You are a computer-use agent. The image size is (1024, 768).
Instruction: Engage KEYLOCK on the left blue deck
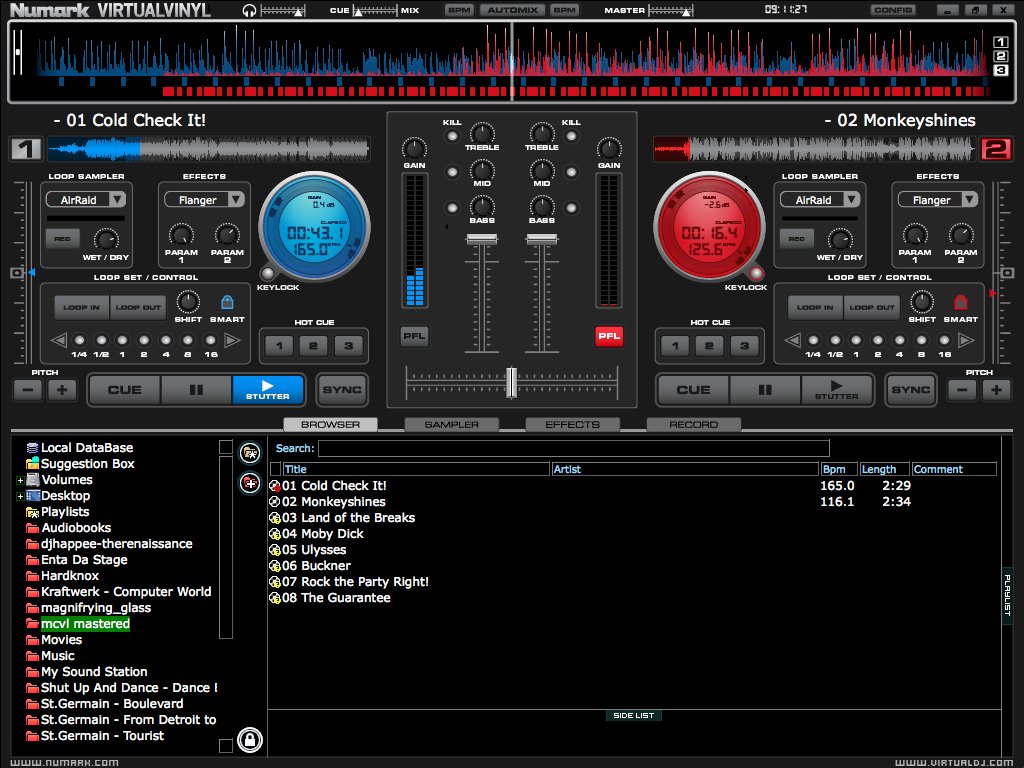point(267,272)
